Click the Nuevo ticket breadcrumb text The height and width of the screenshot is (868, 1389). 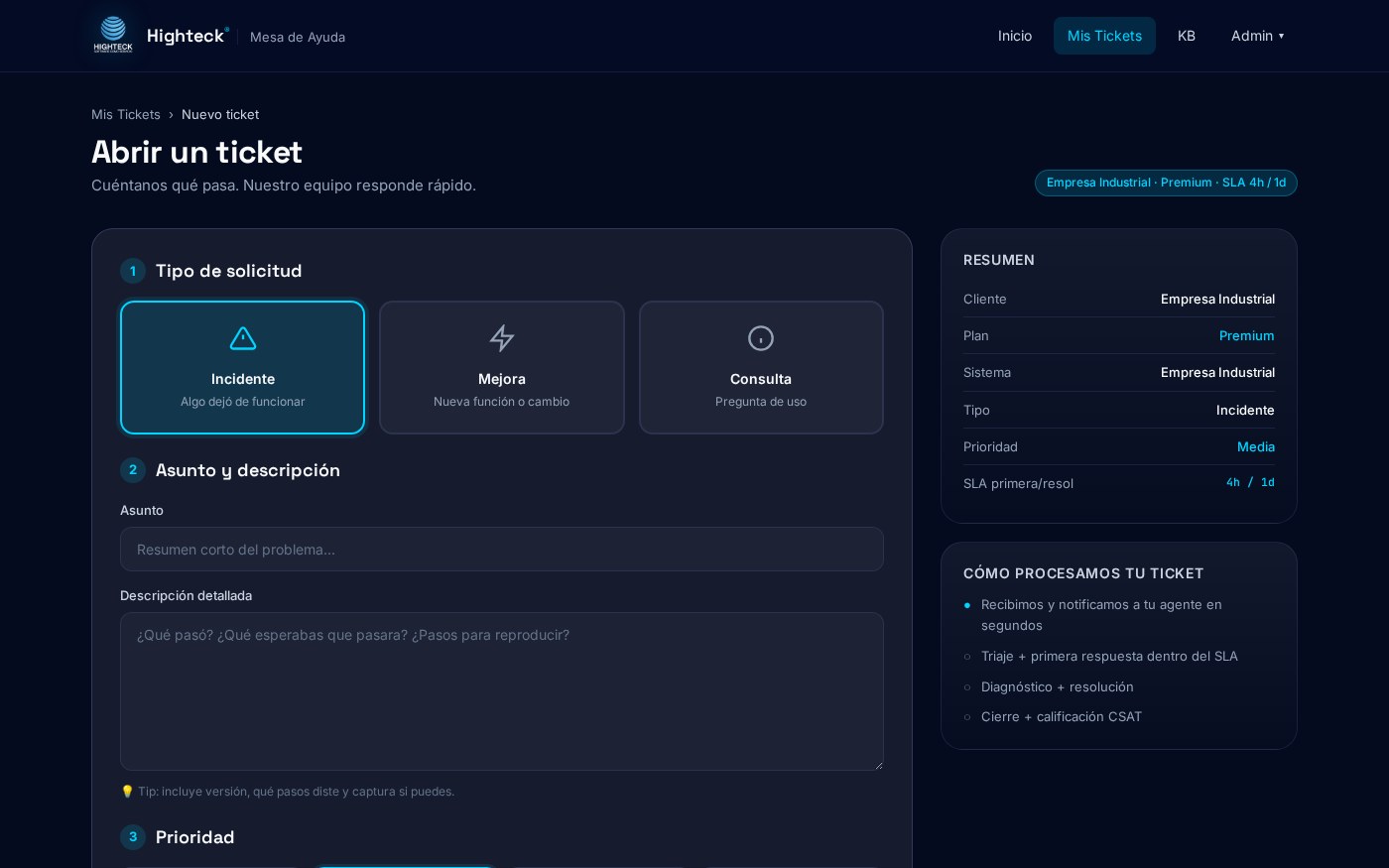click(x=220, y=114)
